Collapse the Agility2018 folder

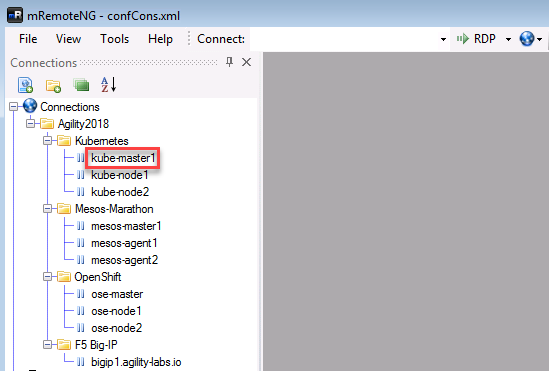tap(30, 124)
